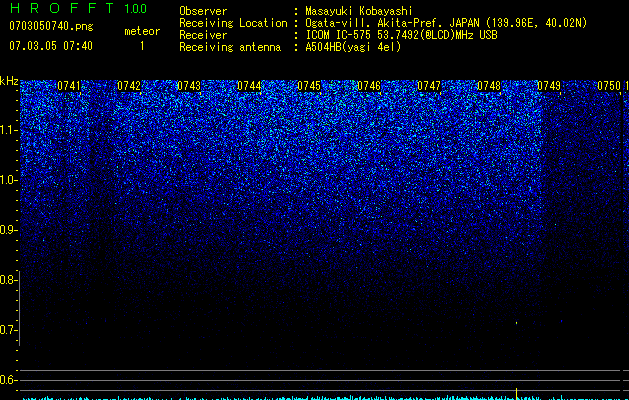Click the 0742 time marker
The width and height of the screenshot is (629, 400).
[x=129, y=86]
